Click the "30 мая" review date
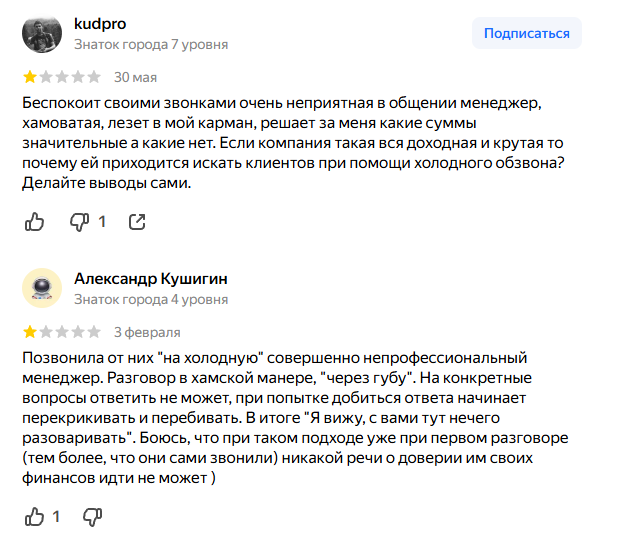This screenshot has width=630, height=558. pos(135,77)
